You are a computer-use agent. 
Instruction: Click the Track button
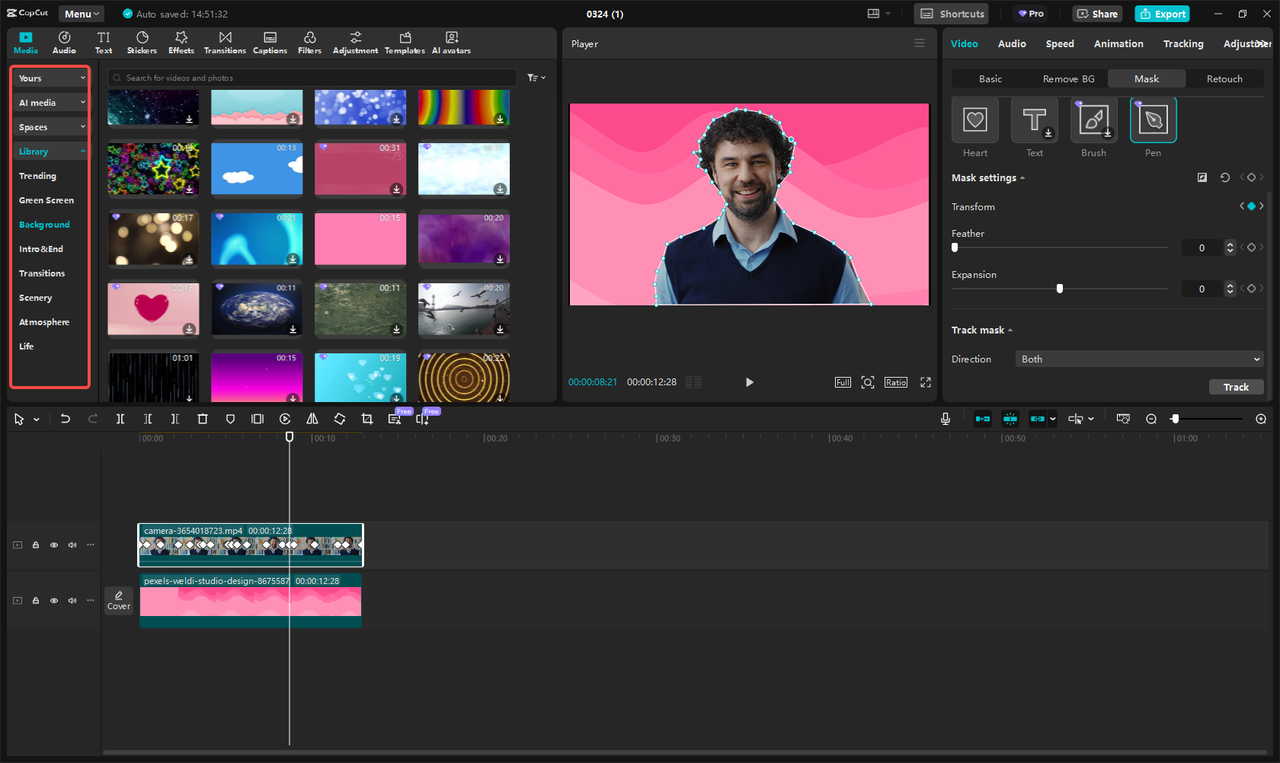pyautogui.click(x=1236, y=387)
